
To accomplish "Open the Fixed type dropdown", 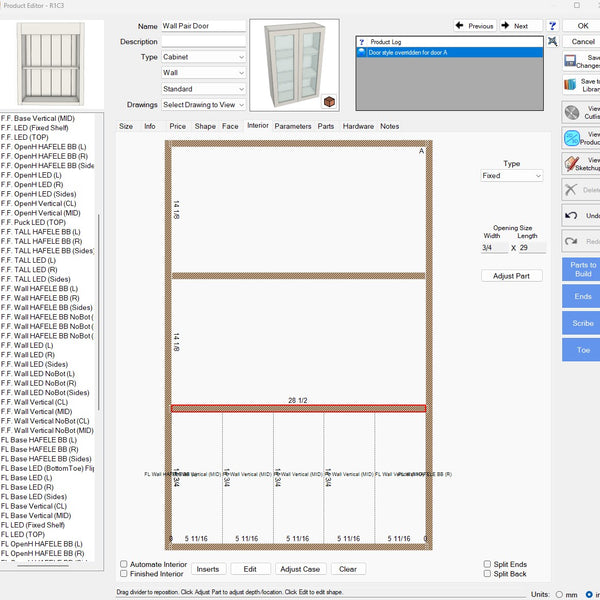I will point(511,176).
